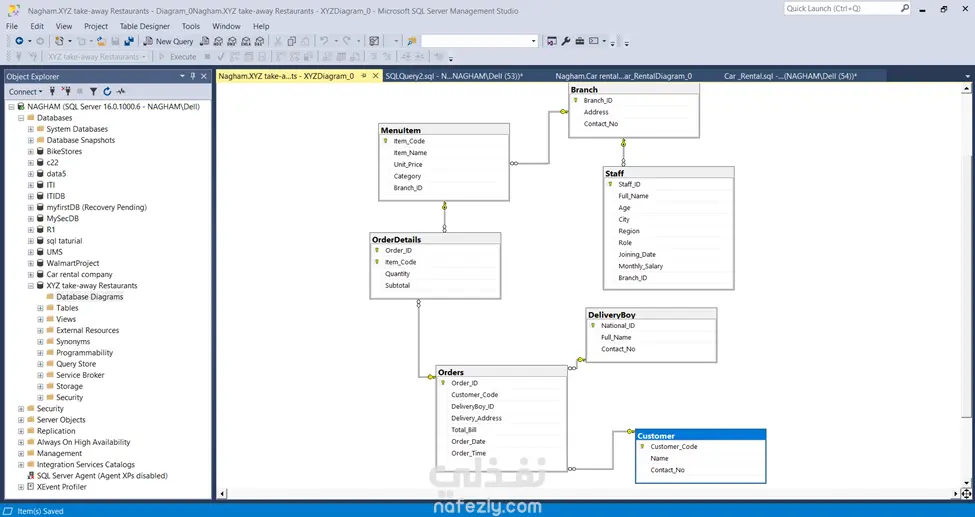Click the Activity Monitor icon in the toolbar

tap(374, 41)
